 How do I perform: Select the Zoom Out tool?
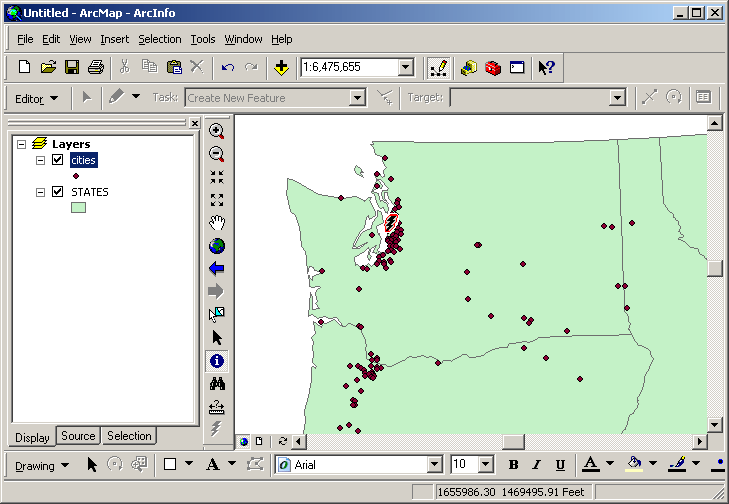point(216,154)
